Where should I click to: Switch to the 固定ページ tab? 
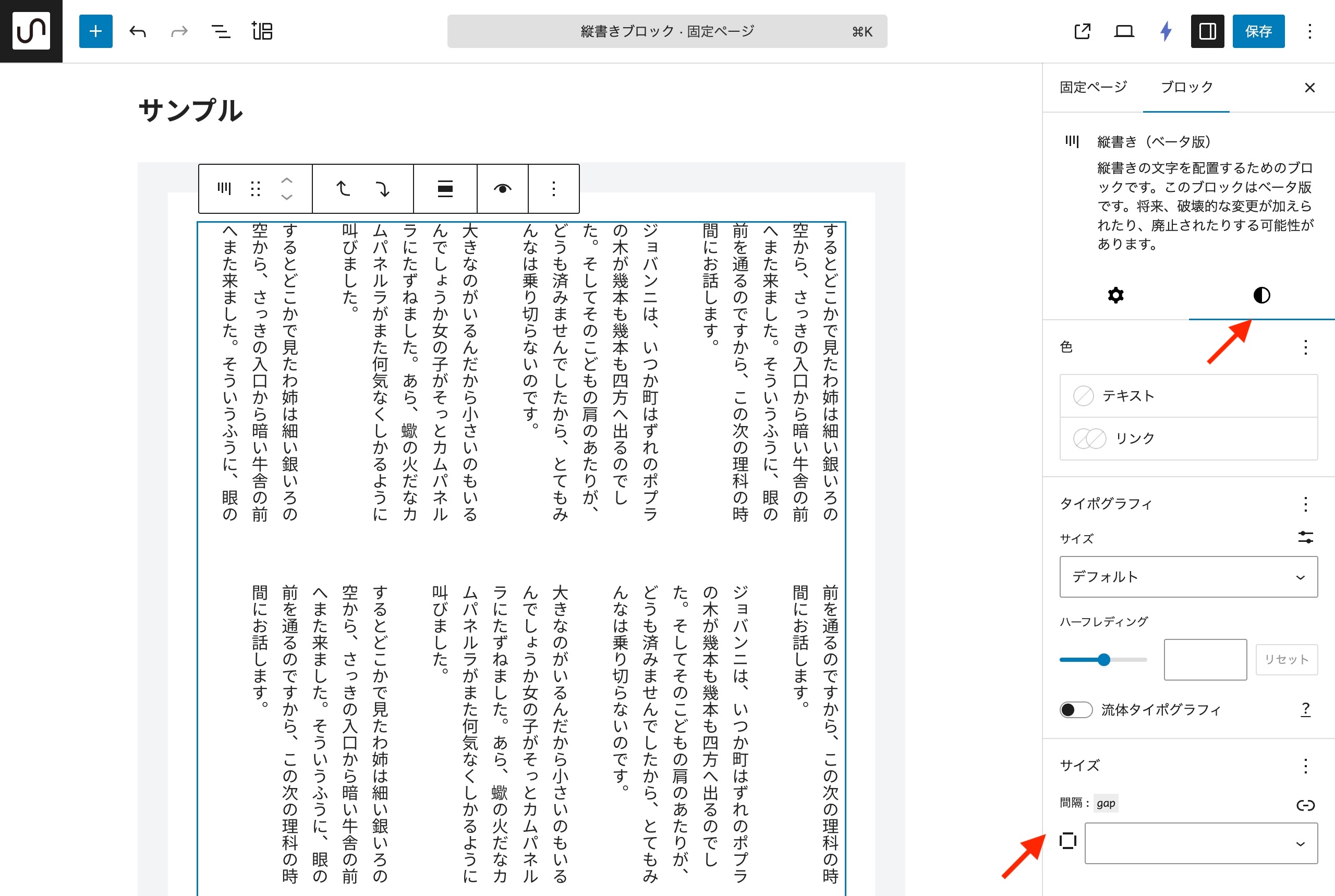click(x=1093, y=88)
